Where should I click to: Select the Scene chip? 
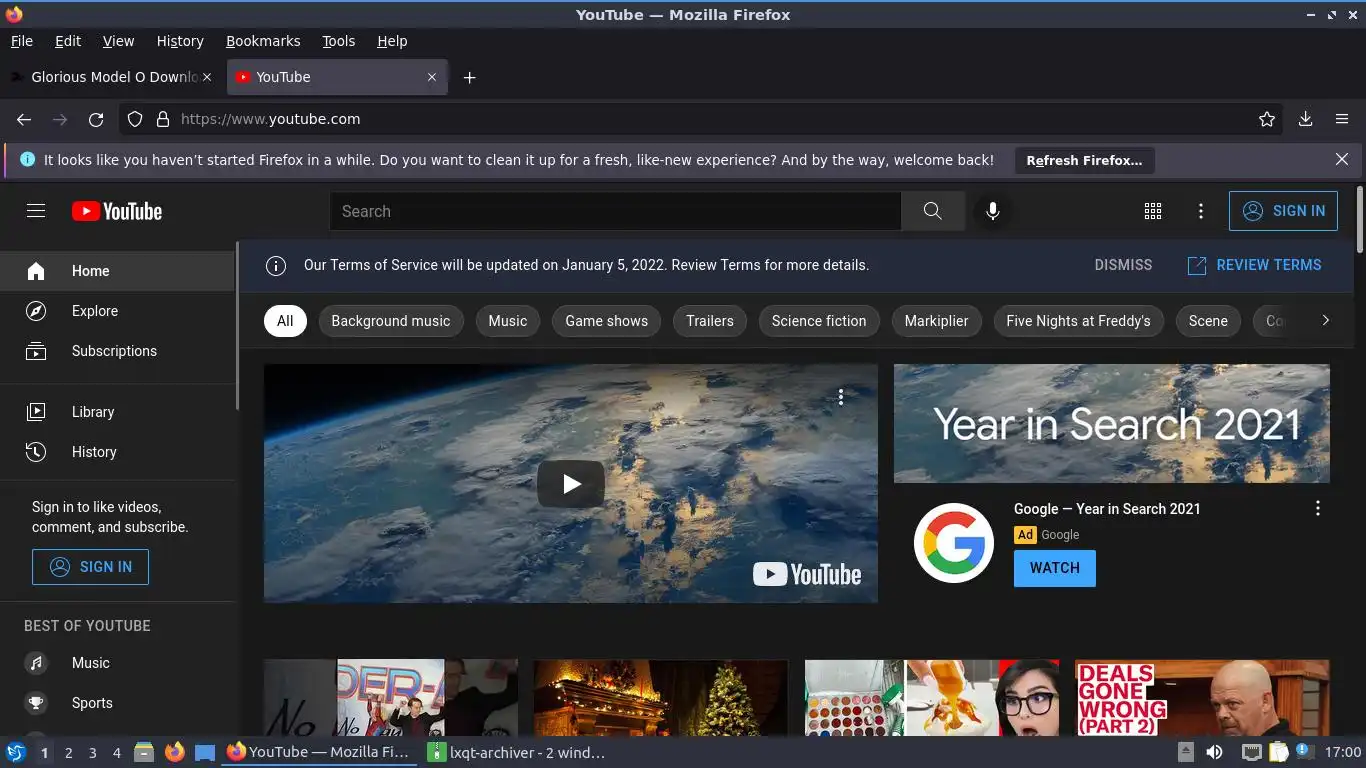(x=1208, y=321)
